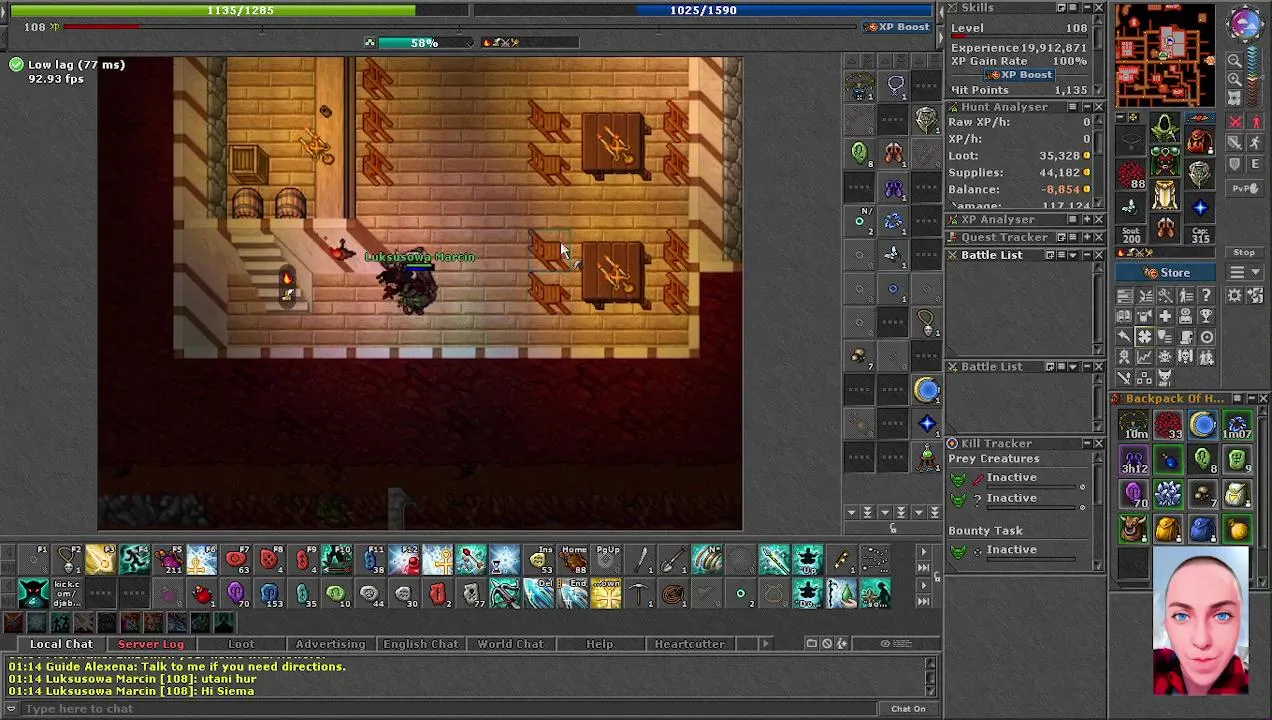Screen dimensions: 1272x720
Task: Open the Heartcutter chat tab
Action: (x=689, y=644)
